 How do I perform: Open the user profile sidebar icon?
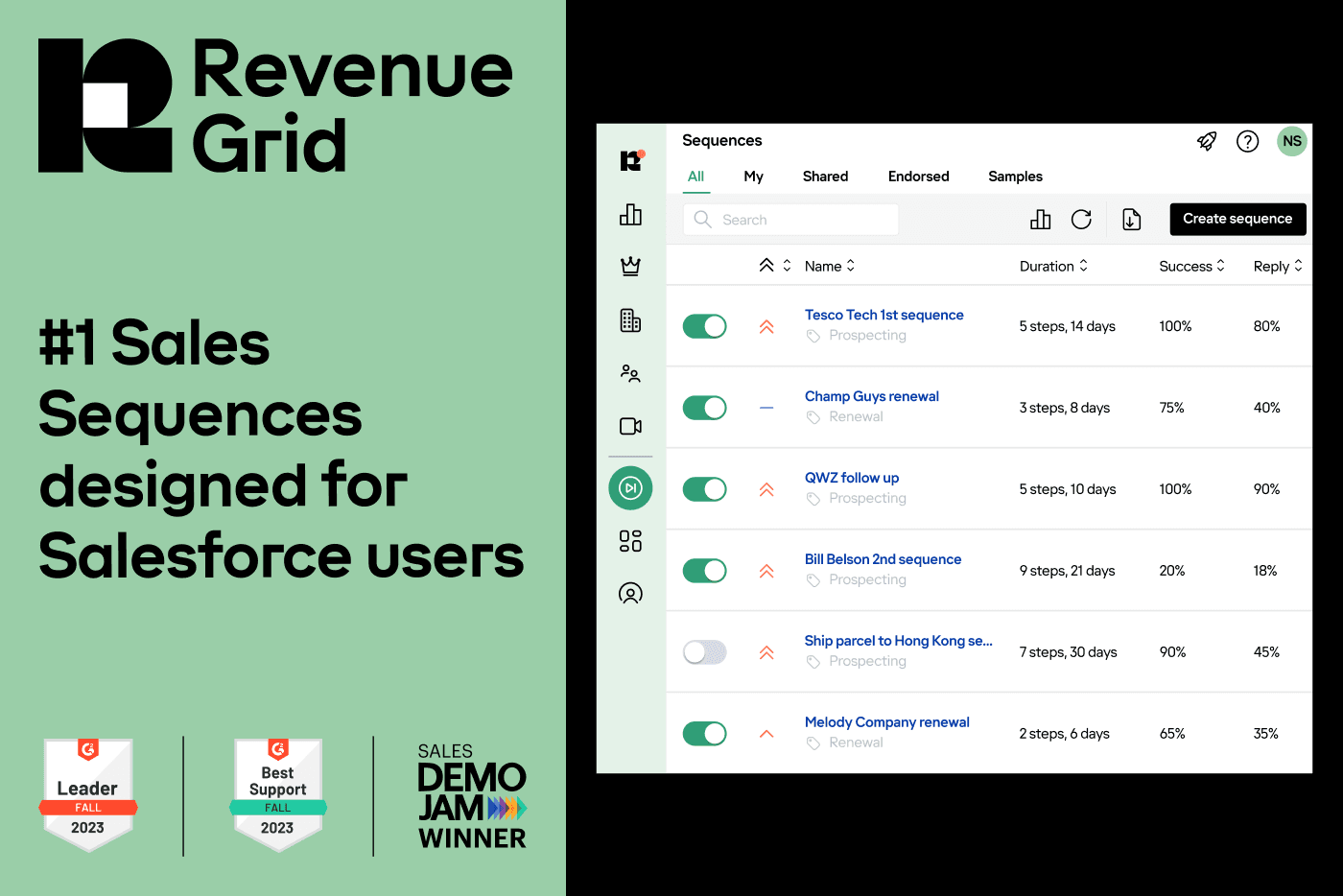click(x=630, y=594)
